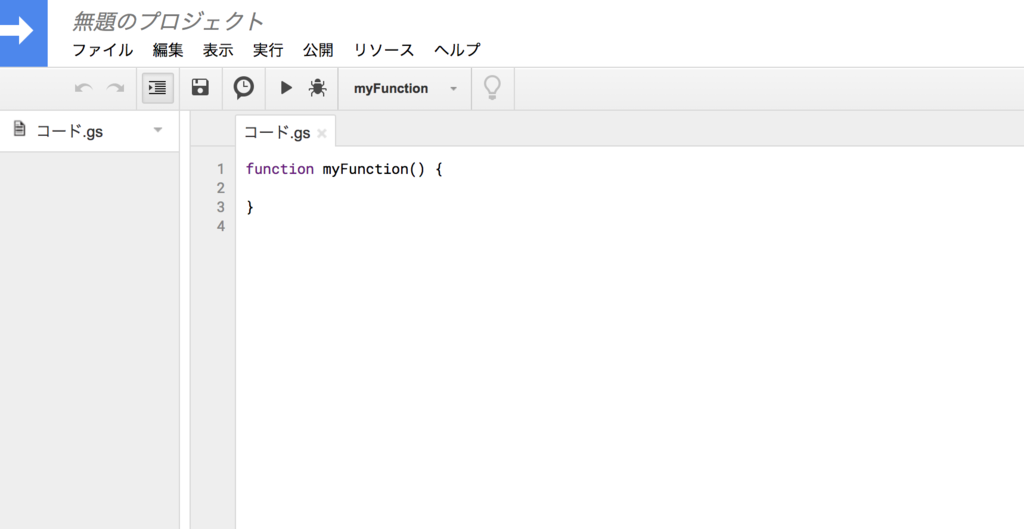Image resolution: width=1024 pixels, height=529 pixels.
Task: Click the lightbulb hint icon
Action: pos(492,88)
